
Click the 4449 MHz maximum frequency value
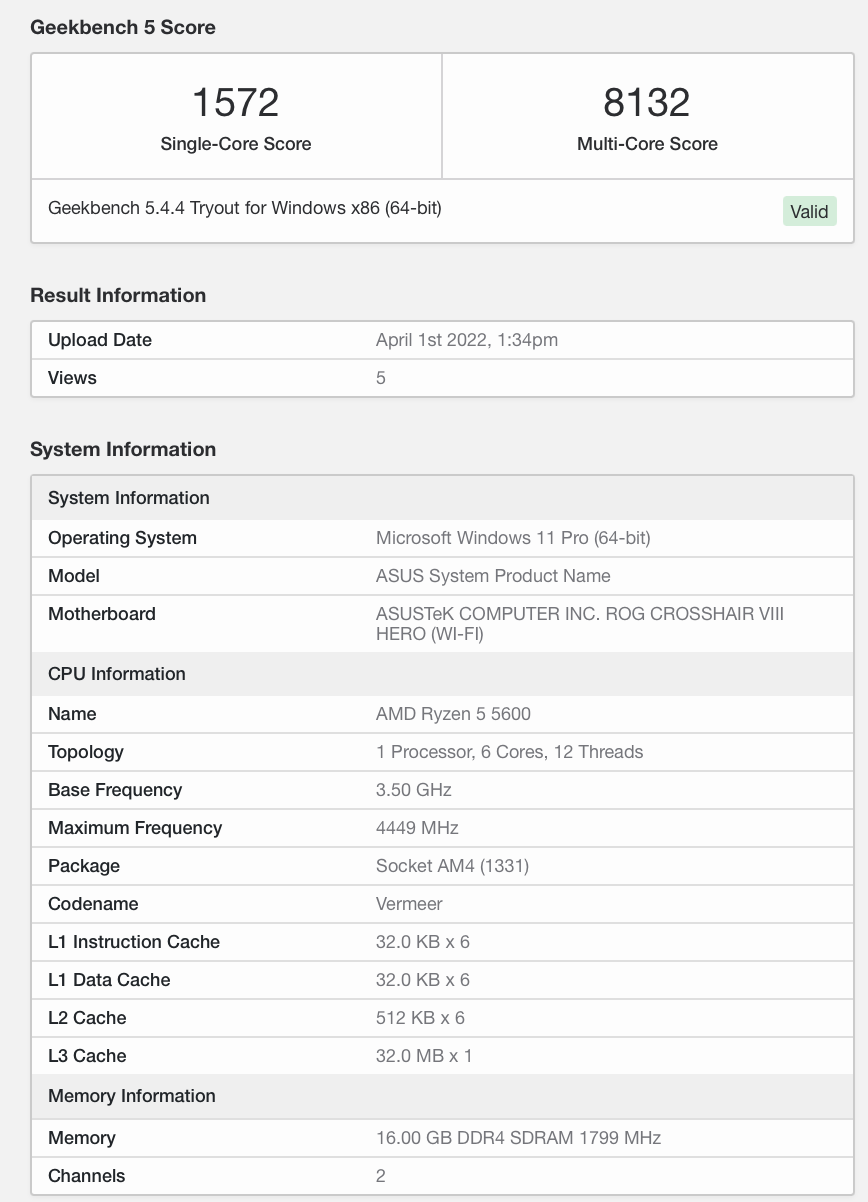(417, 828)
